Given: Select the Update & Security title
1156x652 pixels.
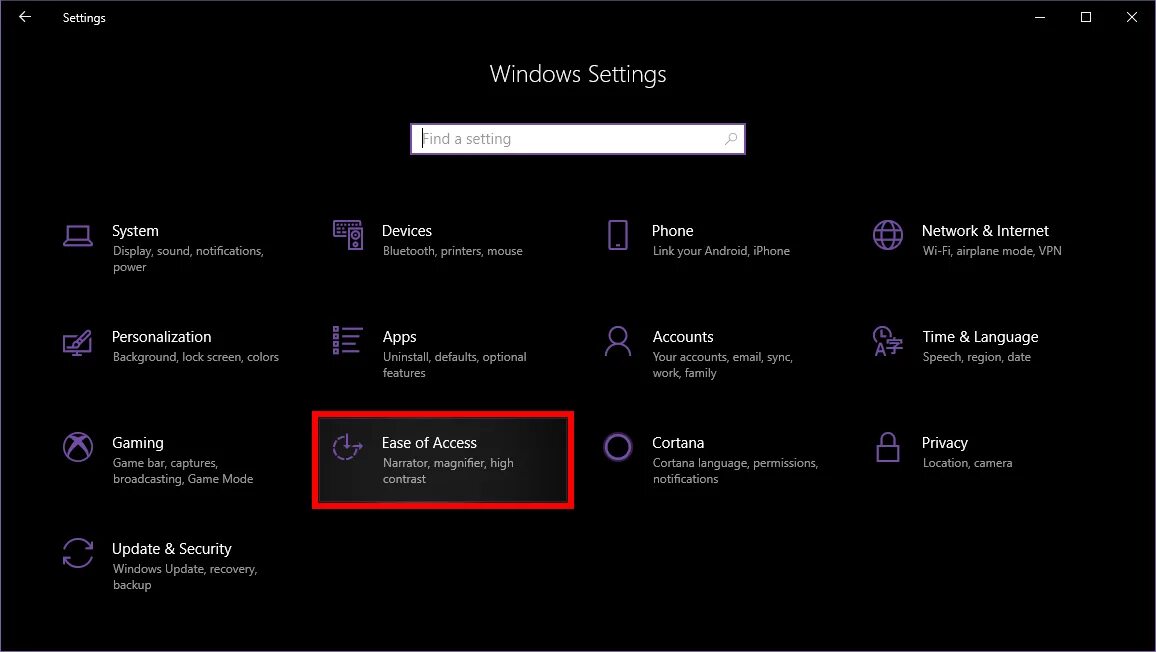Looking at the screenshot, I should pos(172,549).
